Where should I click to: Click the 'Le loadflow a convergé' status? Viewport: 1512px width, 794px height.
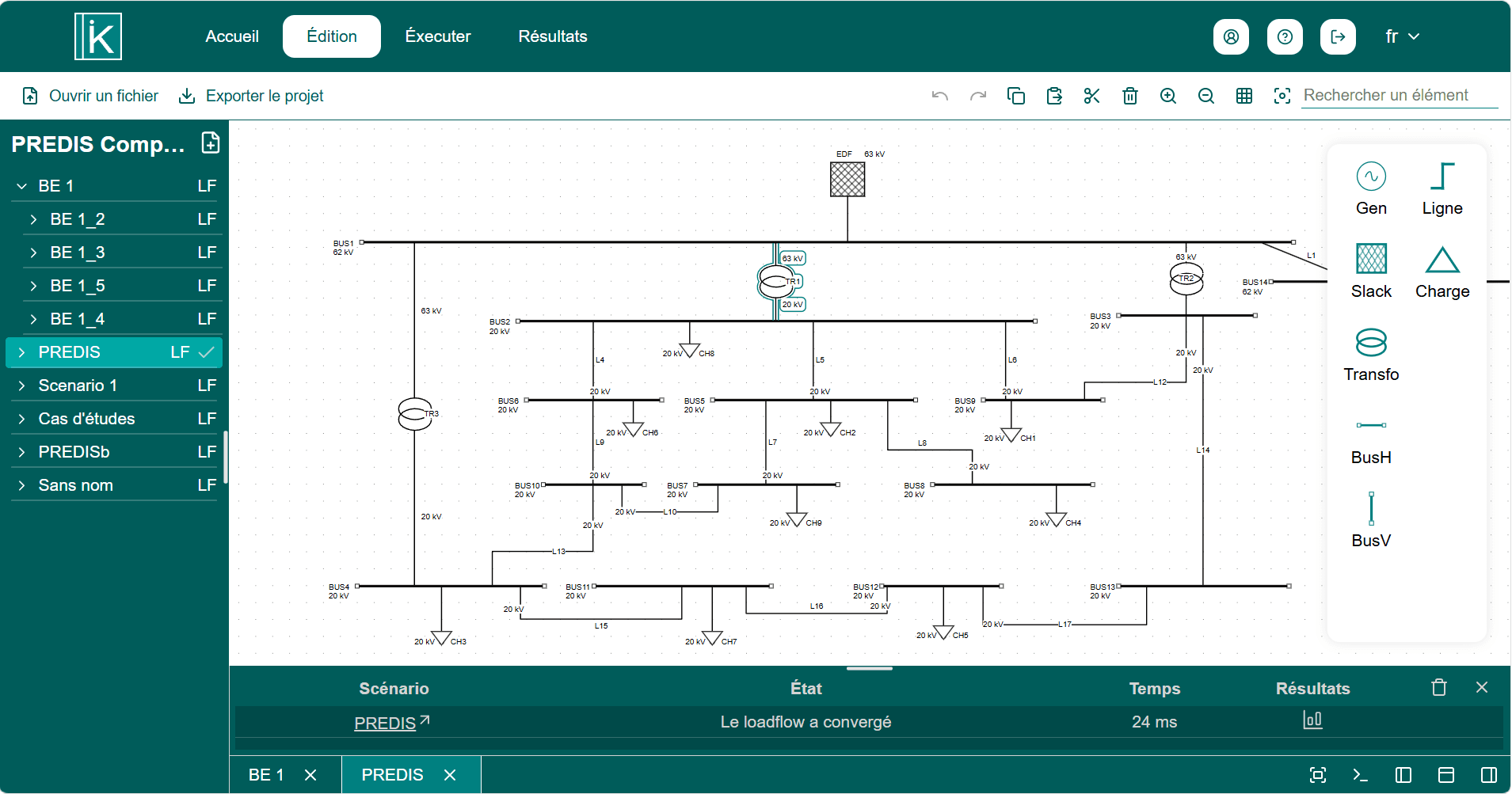[806, 722]
